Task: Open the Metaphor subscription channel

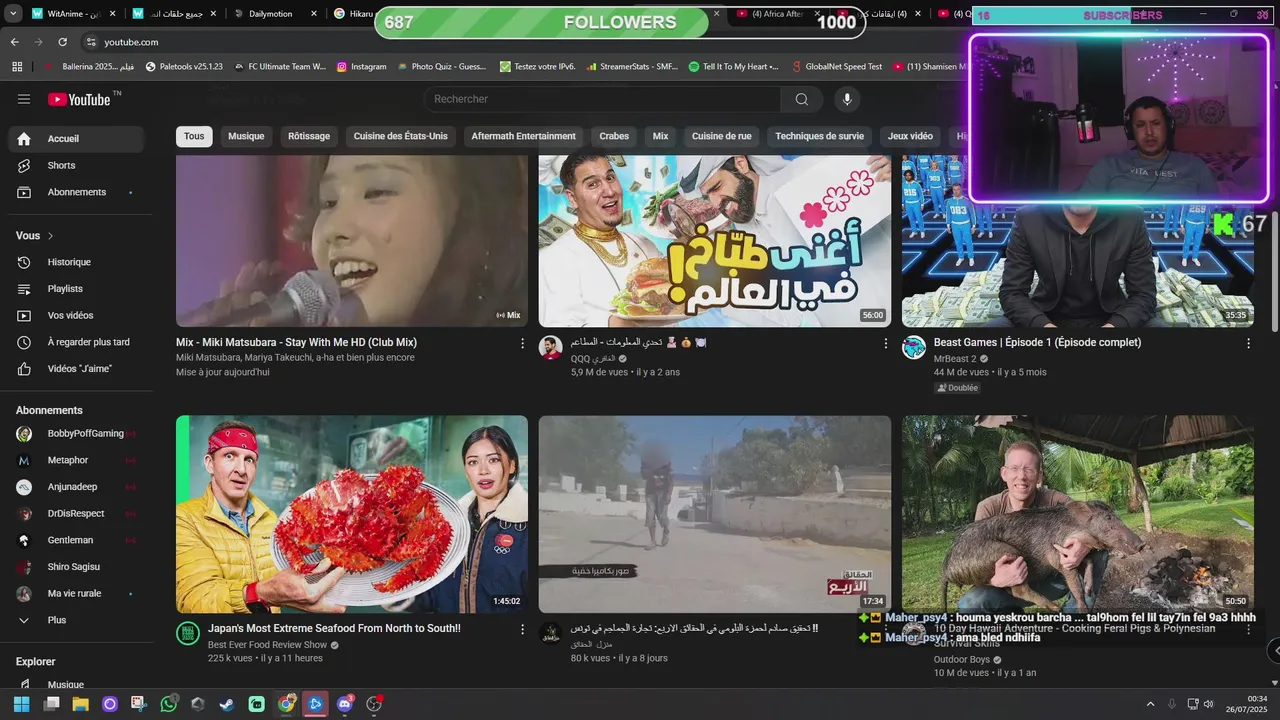Action: (76, 460)
